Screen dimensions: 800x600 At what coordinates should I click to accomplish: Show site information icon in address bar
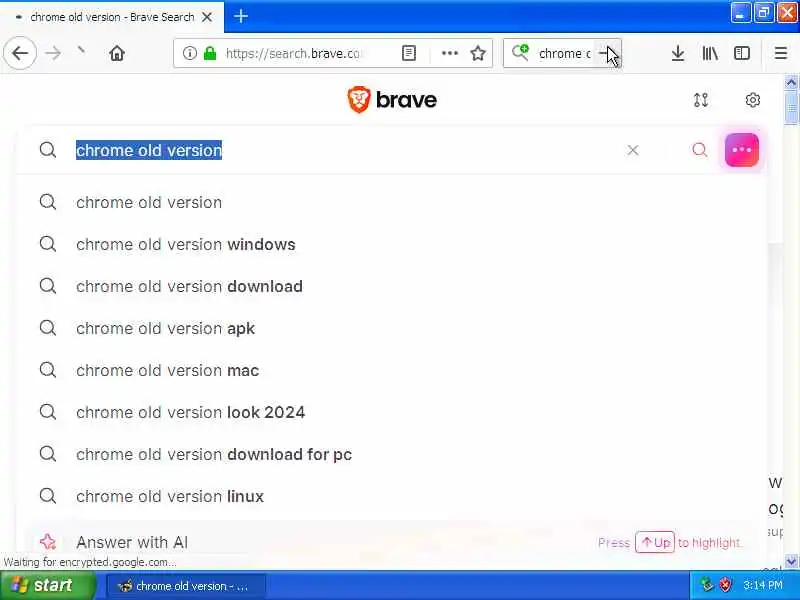(189, 53)
